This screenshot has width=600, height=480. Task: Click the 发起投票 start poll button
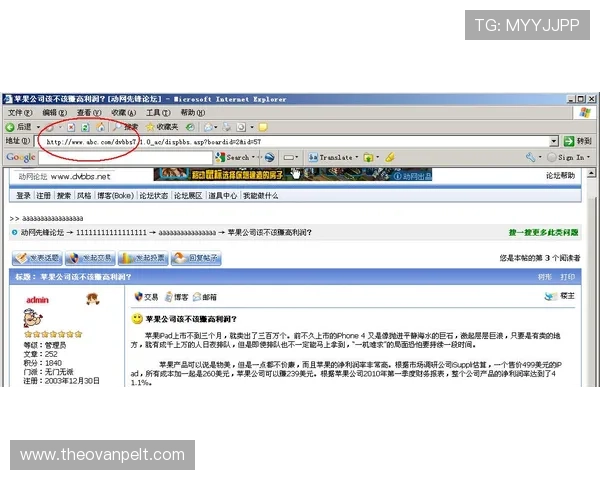point(143,258)
